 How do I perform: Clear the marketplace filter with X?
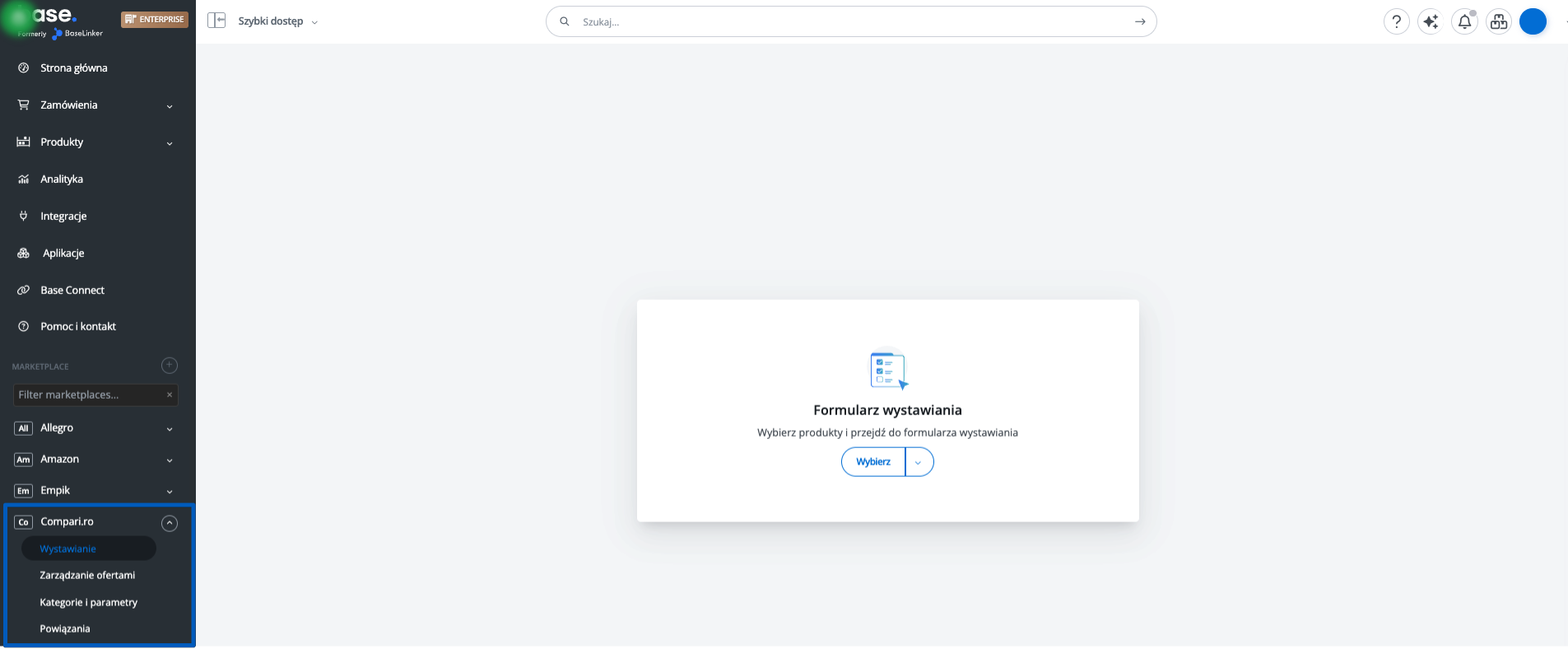[x=170, y=395]
